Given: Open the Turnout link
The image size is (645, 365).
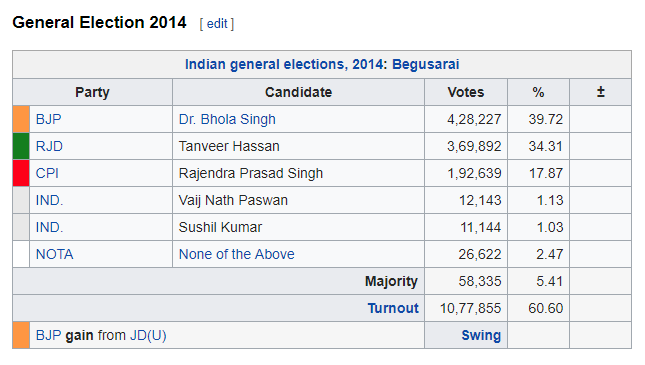Looking at the screenshot, I should (393, 308).
